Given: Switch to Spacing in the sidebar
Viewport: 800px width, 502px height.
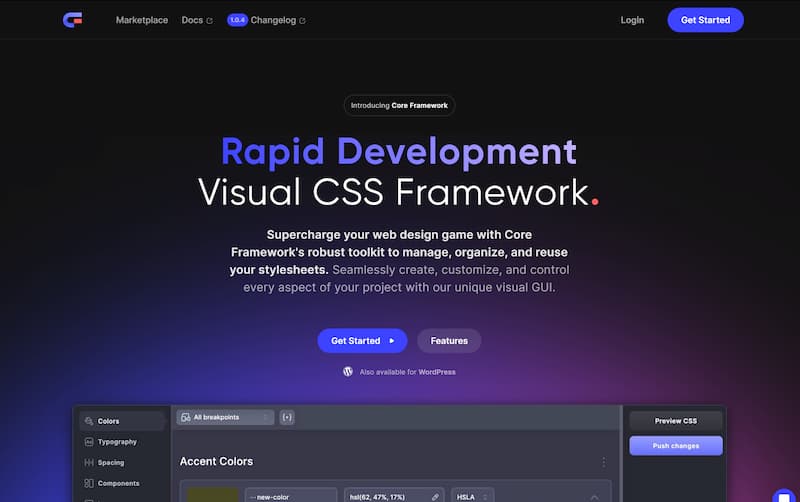Looking at the screenshot, I should tap(111, 463).
